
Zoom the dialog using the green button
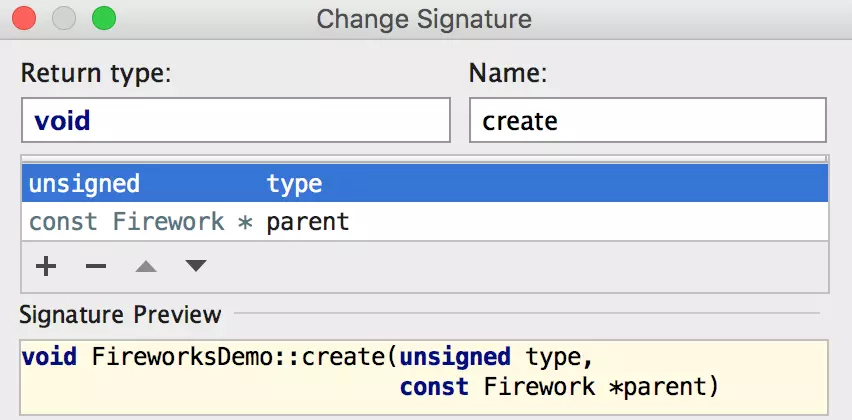103,18
